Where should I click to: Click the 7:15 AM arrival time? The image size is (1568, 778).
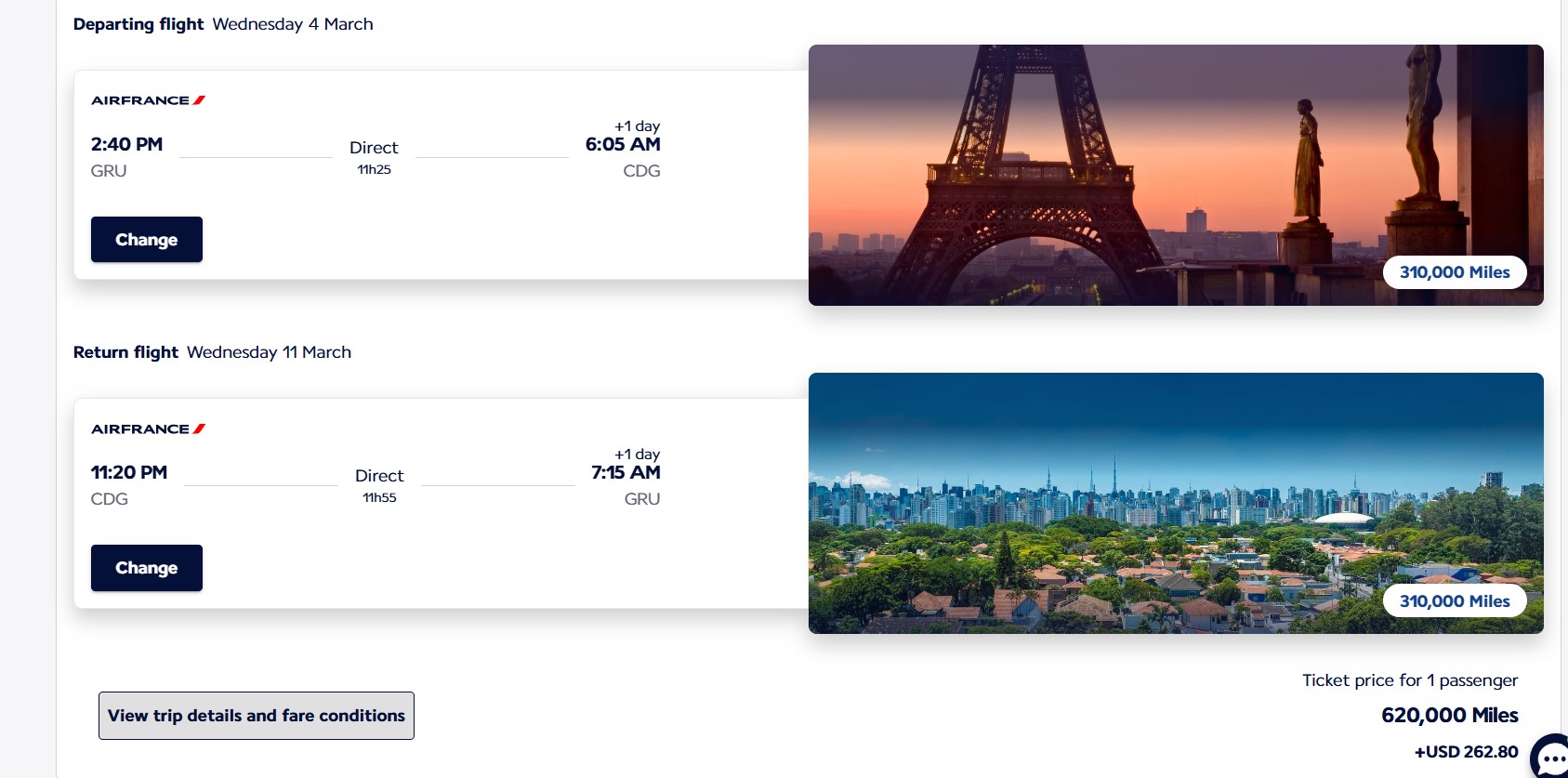point(626,472)
